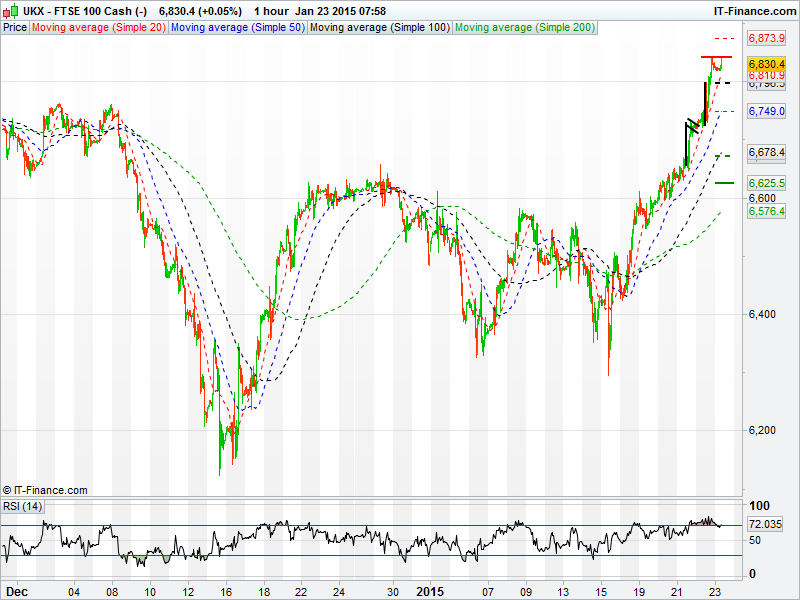
Task: Click the 6,678.4 price axis label
Action: pyautogui.click(x=766, y=152)
